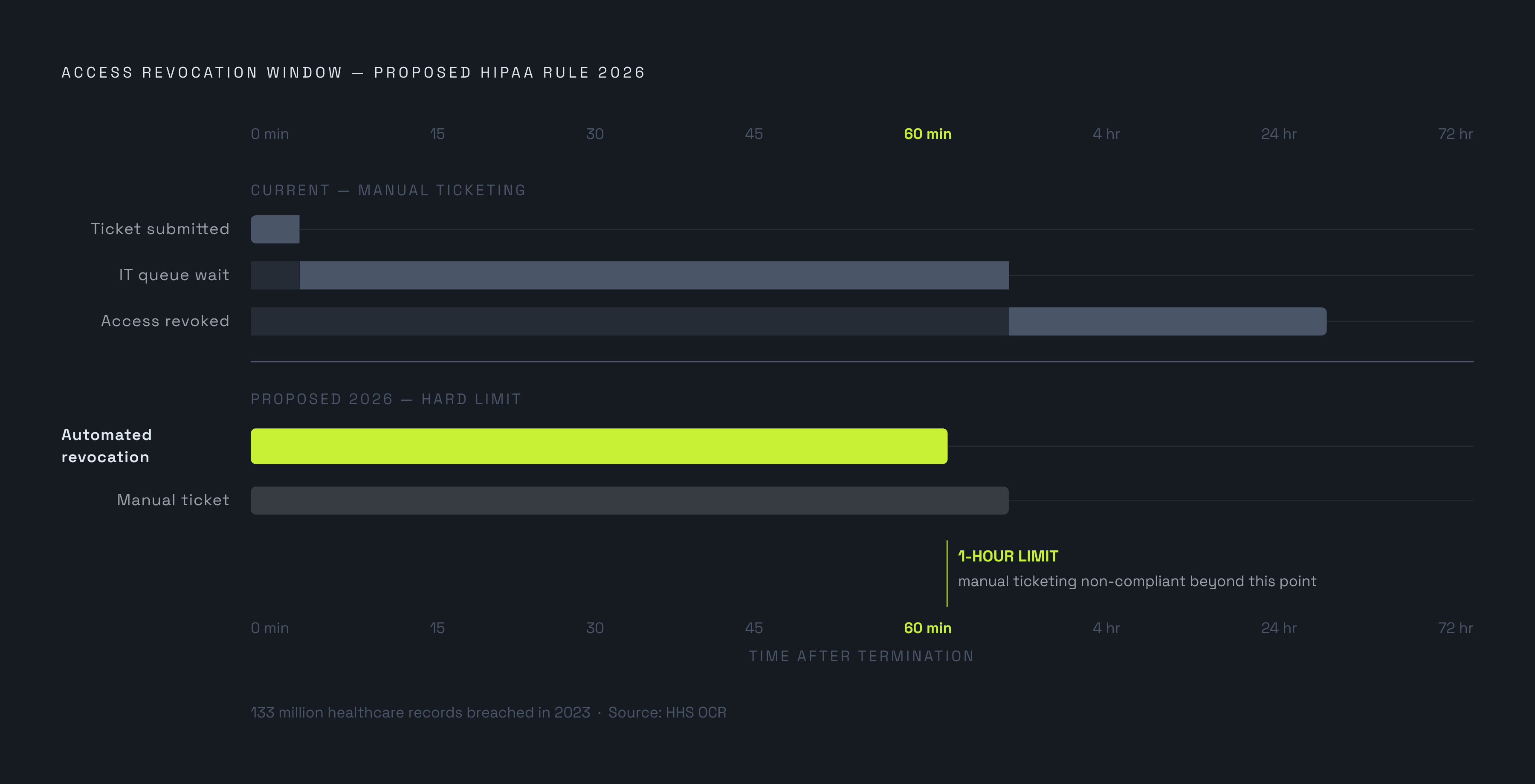
Task: Click 'manual ticketing non-compliant beyond this point' text
Action: (1137, 581)
